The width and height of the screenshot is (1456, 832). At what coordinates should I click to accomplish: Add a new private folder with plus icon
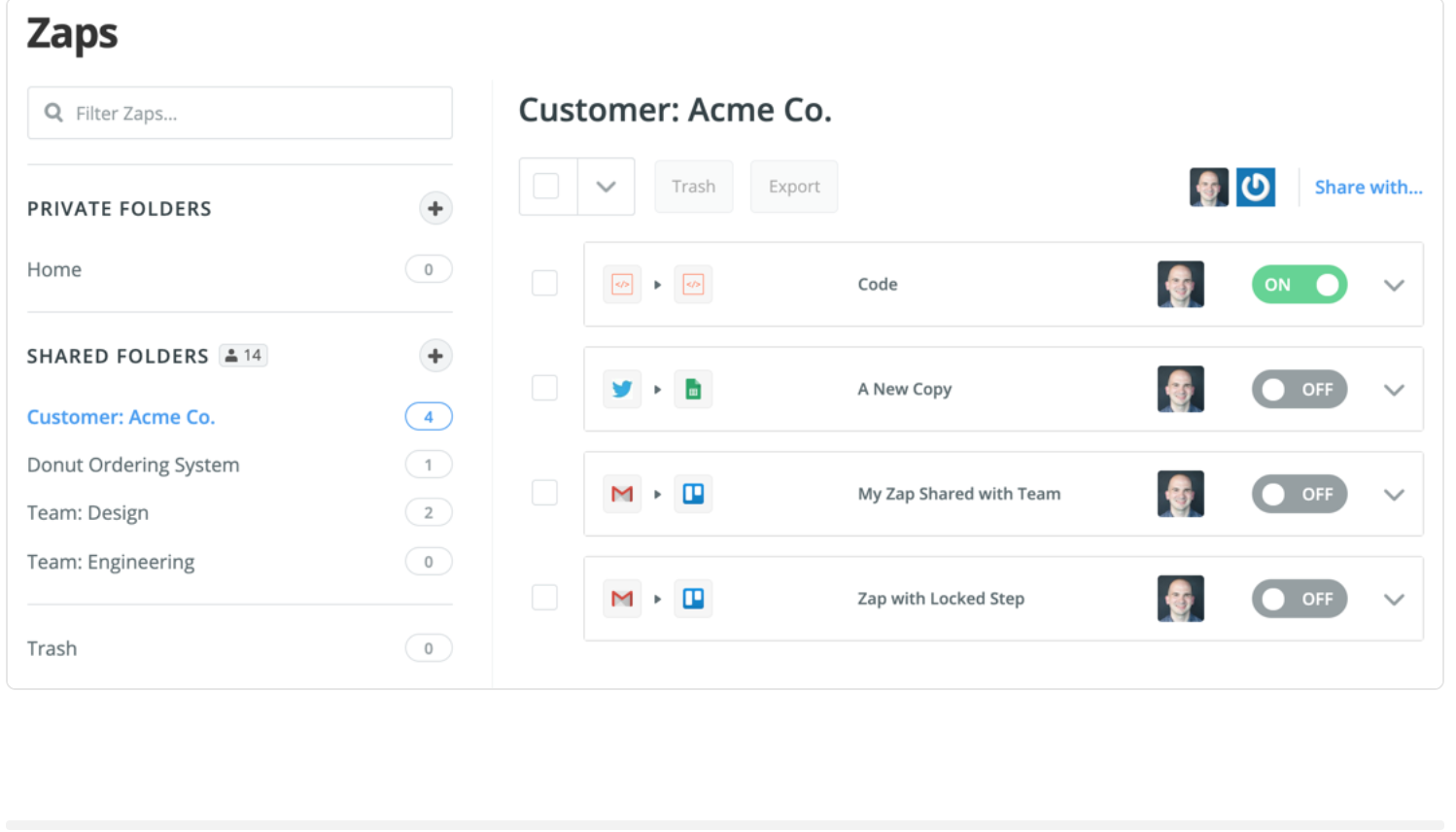tap(435, 208)
